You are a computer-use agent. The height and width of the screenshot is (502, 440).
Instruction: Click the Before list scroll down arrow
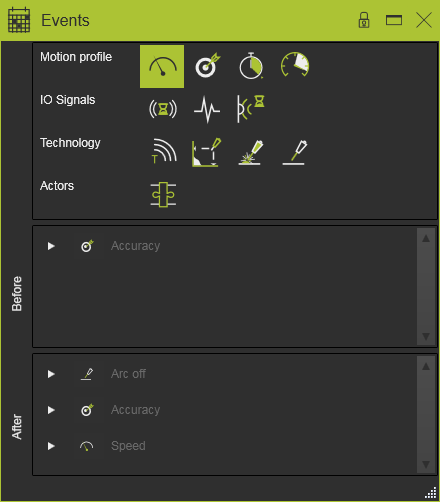tap(426, 336)
